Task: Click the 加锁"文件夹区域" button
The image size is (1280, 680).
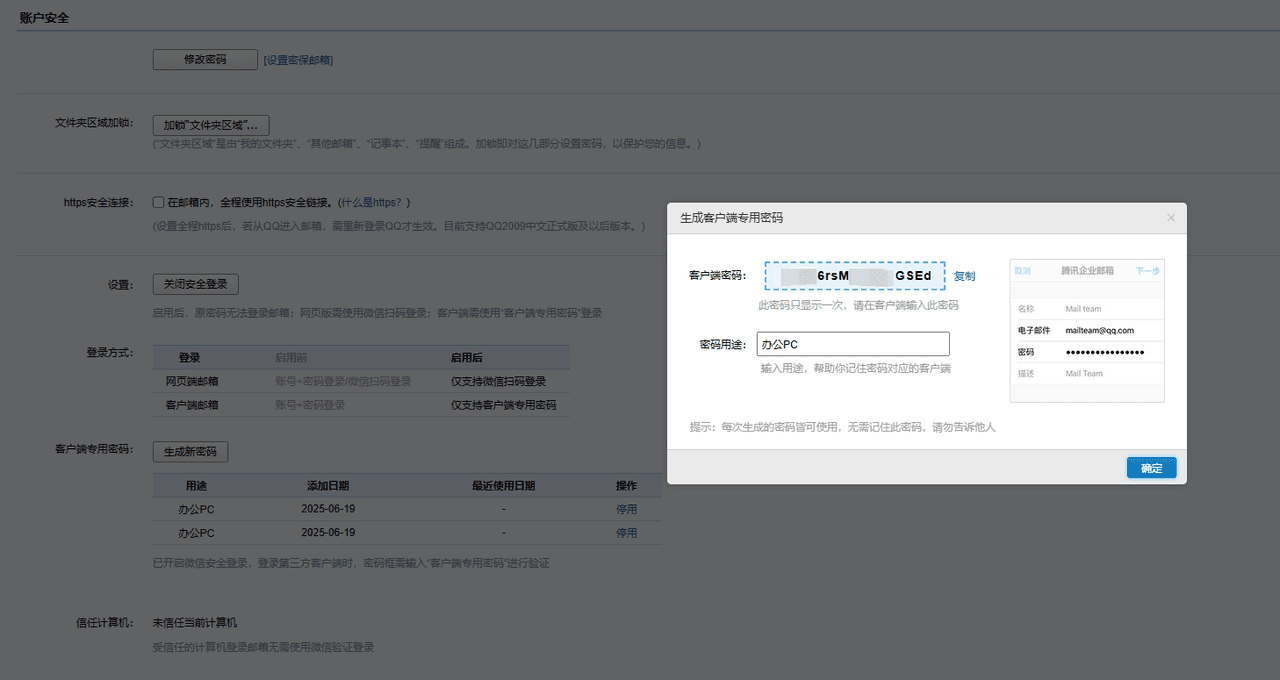Action: coord(211,125)
